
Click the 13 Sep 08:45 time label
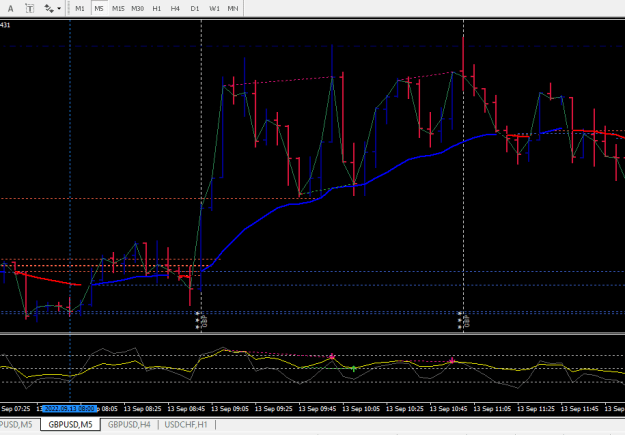[186, 409]
